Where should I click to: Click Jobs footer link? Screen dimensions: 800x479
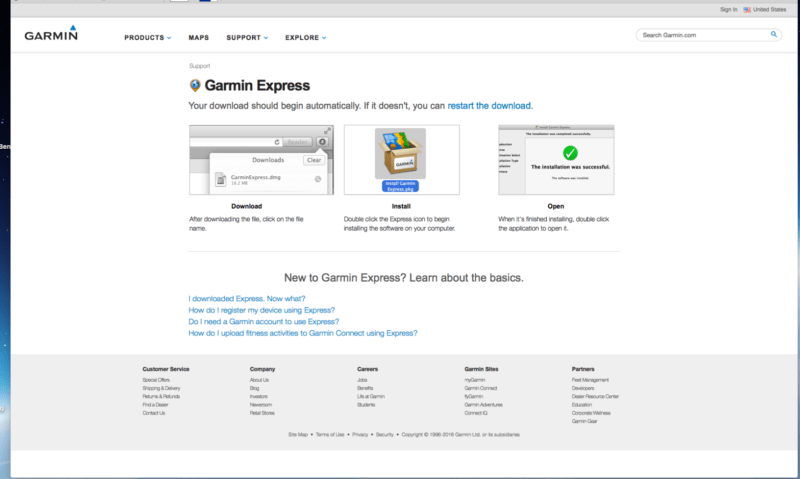point(362,380)
